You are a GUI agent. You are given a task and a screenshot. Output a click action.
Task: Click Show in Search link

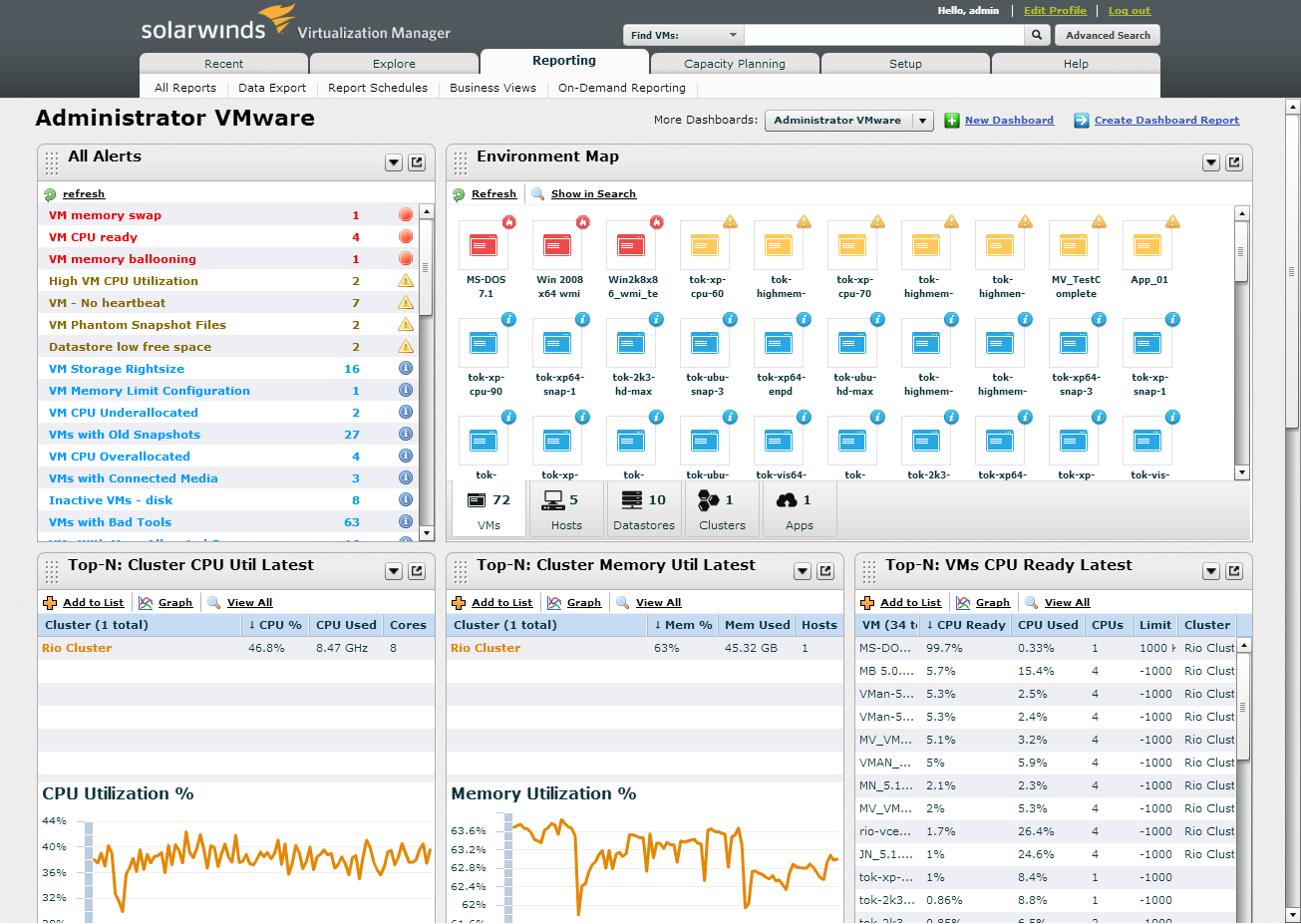pyautogui.click(x=593, y=194)
